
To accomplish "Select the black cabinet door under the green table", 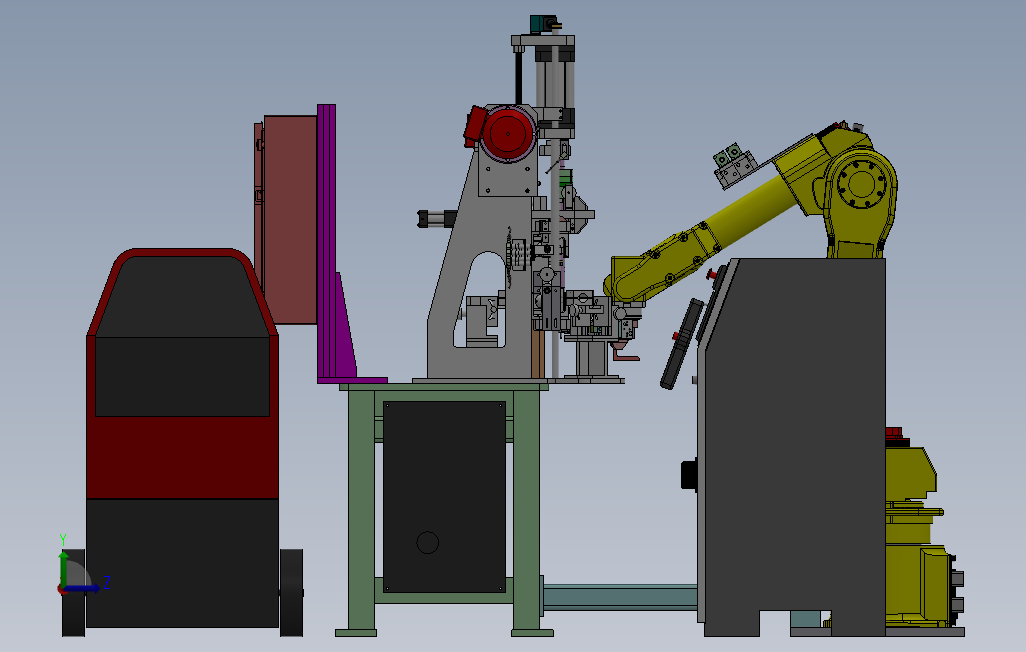I will coord(444,497).
